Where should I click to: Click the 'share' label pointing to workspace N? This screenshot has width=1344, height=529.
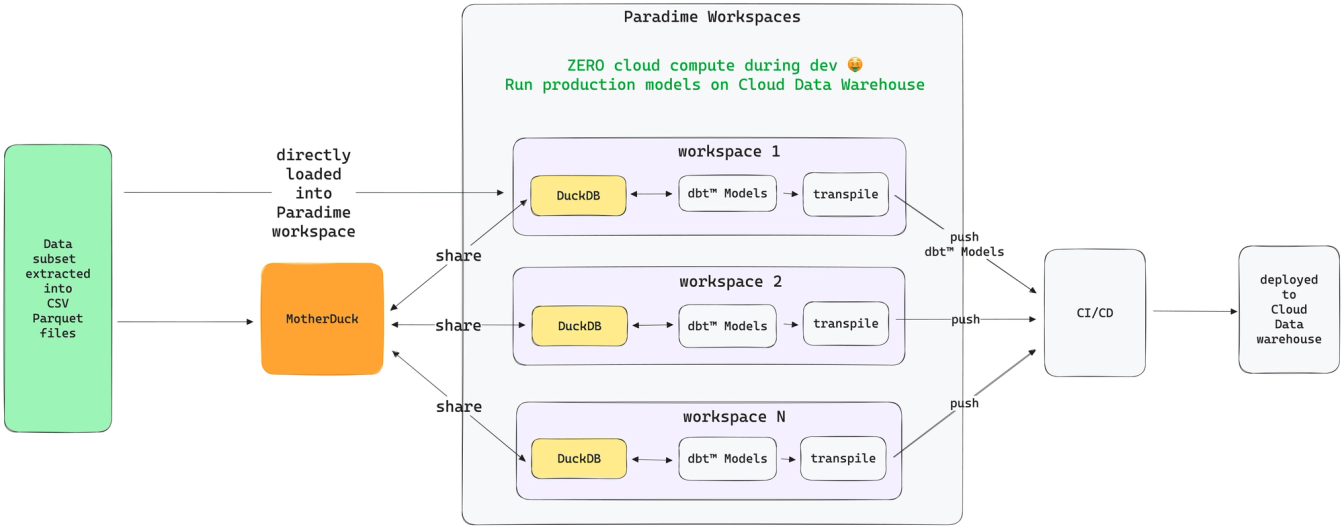[458, 407]
